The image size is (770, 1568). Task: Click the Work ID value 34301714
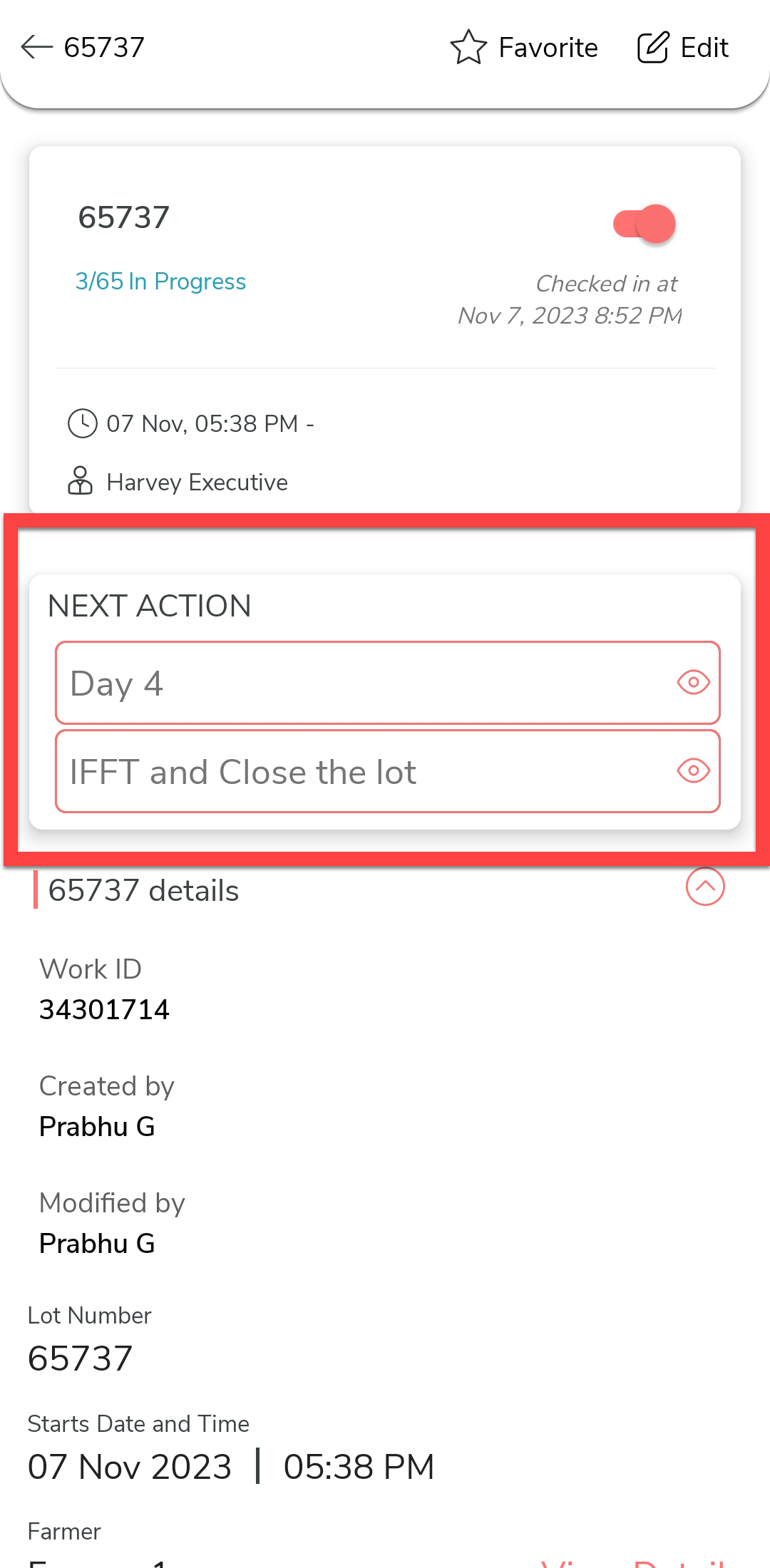pyautogui.click(x=104, y=1009)
